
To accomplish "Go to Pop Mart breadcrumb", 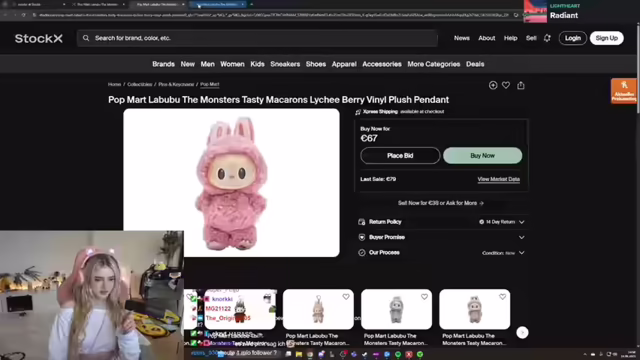I will 209,84.
